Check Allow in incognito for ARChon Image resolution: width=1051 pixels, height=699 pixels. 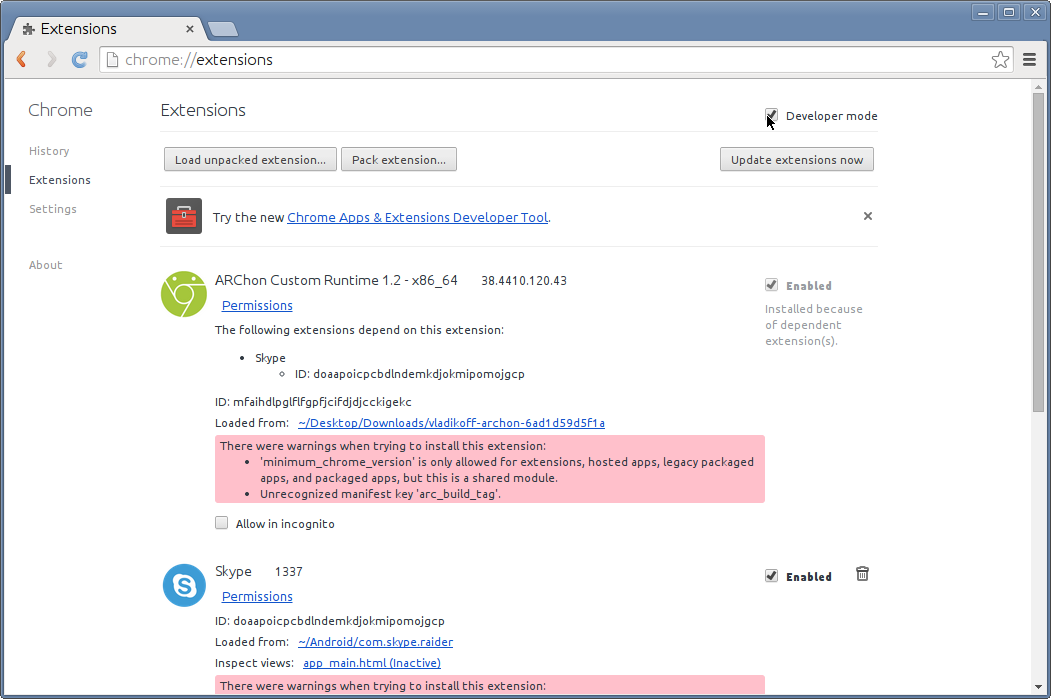click(x=221, y=523)
